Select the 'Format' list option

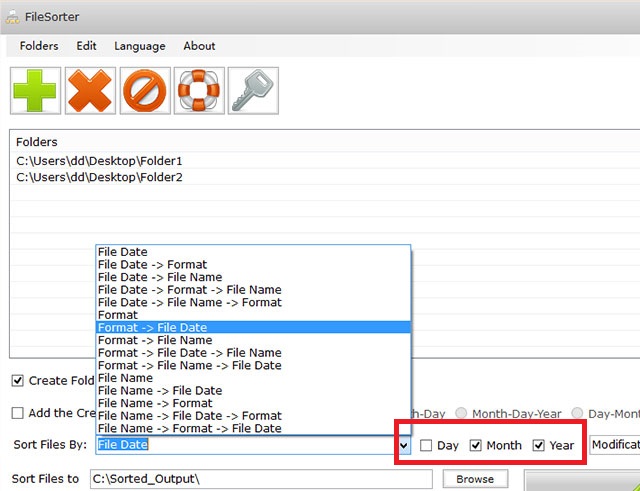pos(253,315)
